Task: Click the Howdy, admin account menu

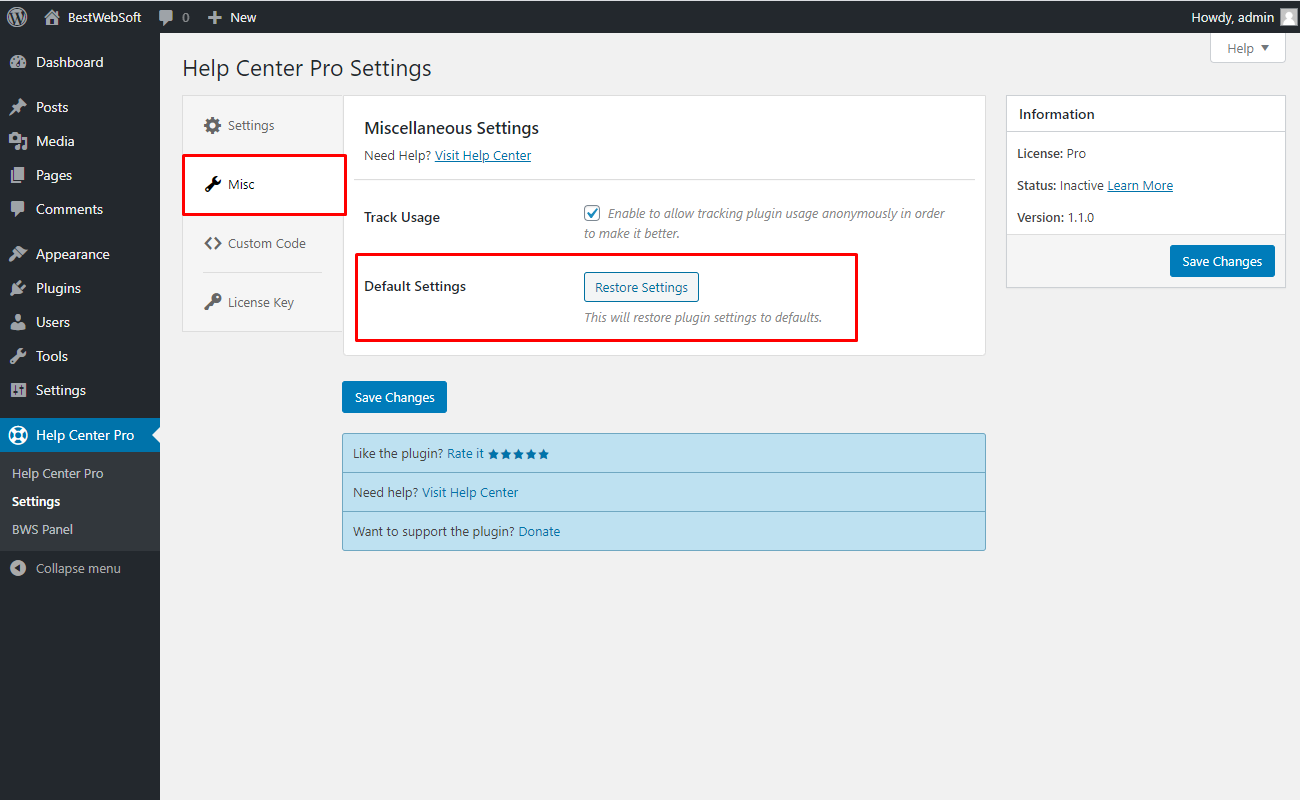Action: click(x=1243, y=17)
